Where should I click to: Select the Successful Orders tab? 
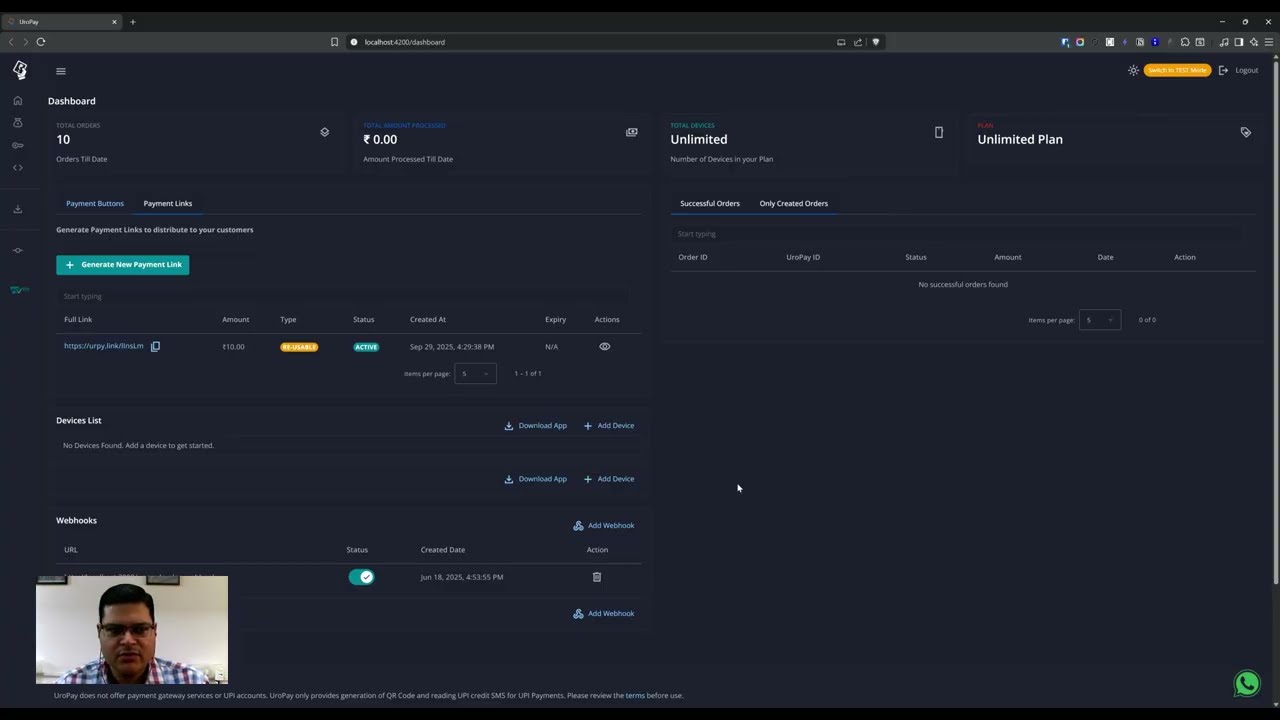[710, 203]
